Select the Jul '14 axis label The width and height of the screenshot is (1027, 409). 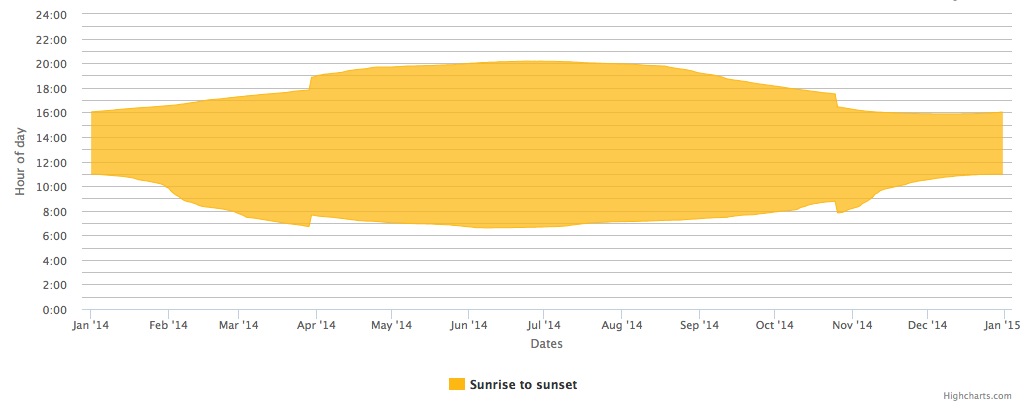543,325
